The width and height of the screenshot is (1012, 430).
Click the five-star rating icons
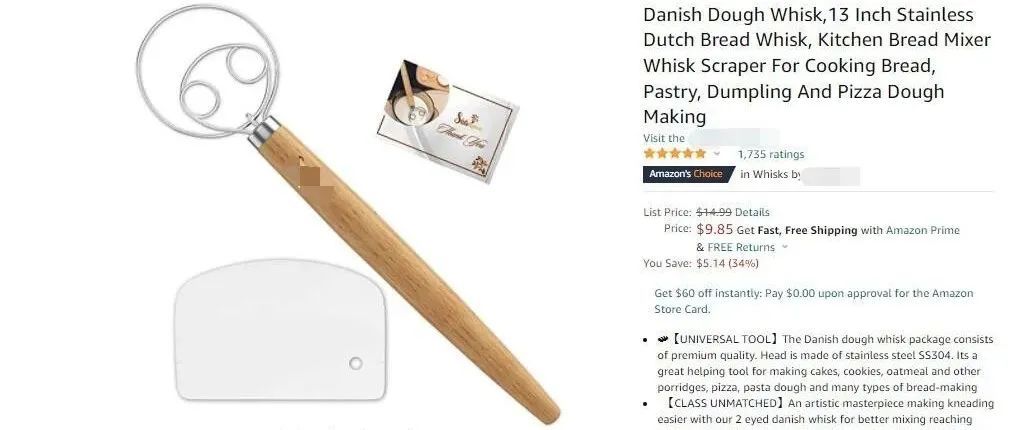pyautogui.click(x=674, y=154)
